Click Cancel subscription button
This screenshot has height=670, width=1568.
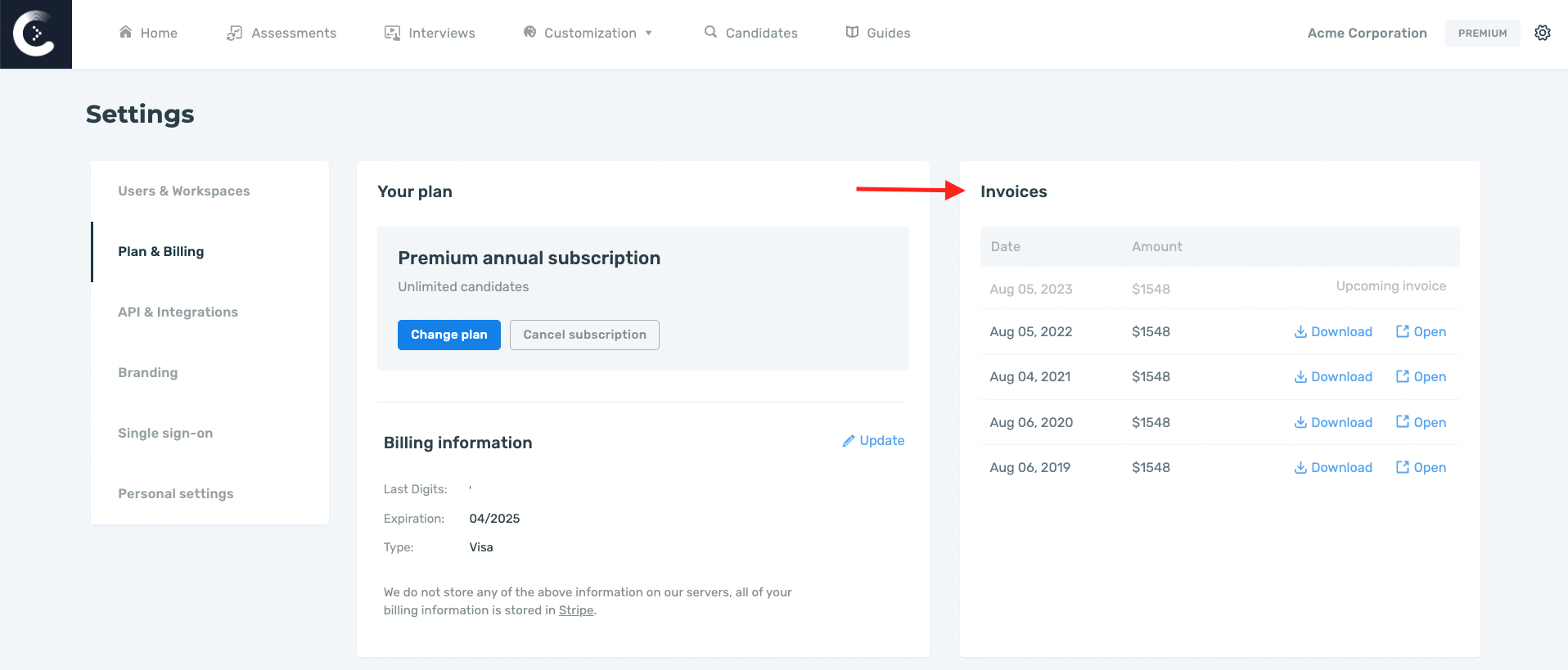[x=584, y=335]
